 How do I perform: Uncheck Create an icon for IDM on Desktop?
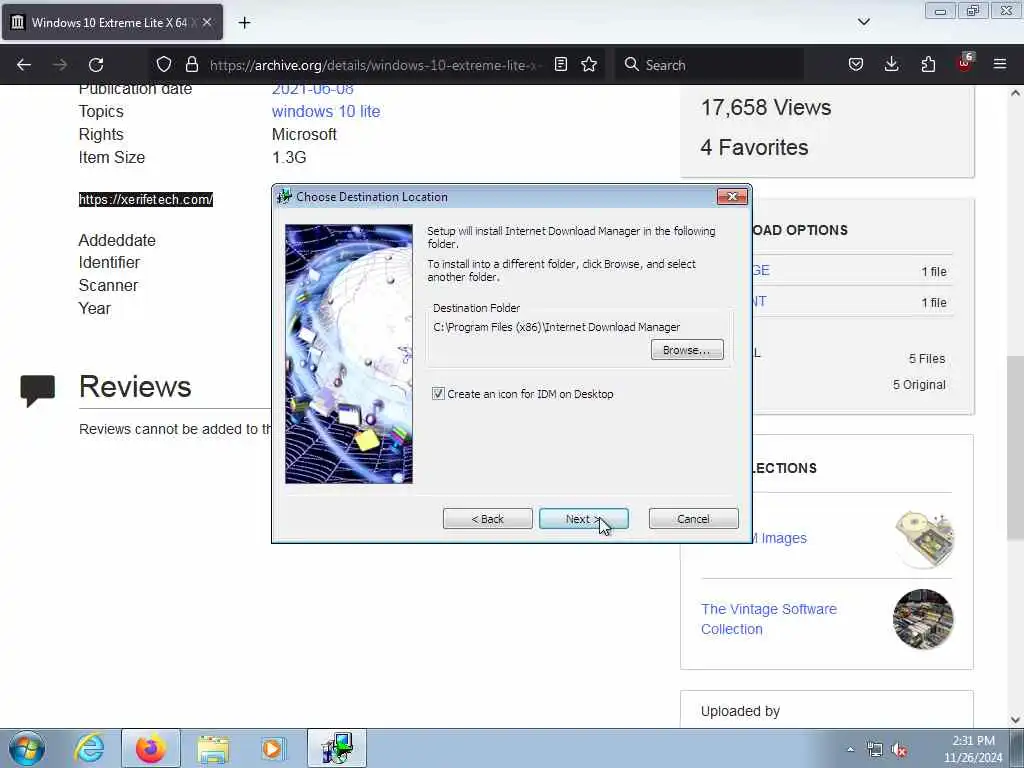click(438, 394)
